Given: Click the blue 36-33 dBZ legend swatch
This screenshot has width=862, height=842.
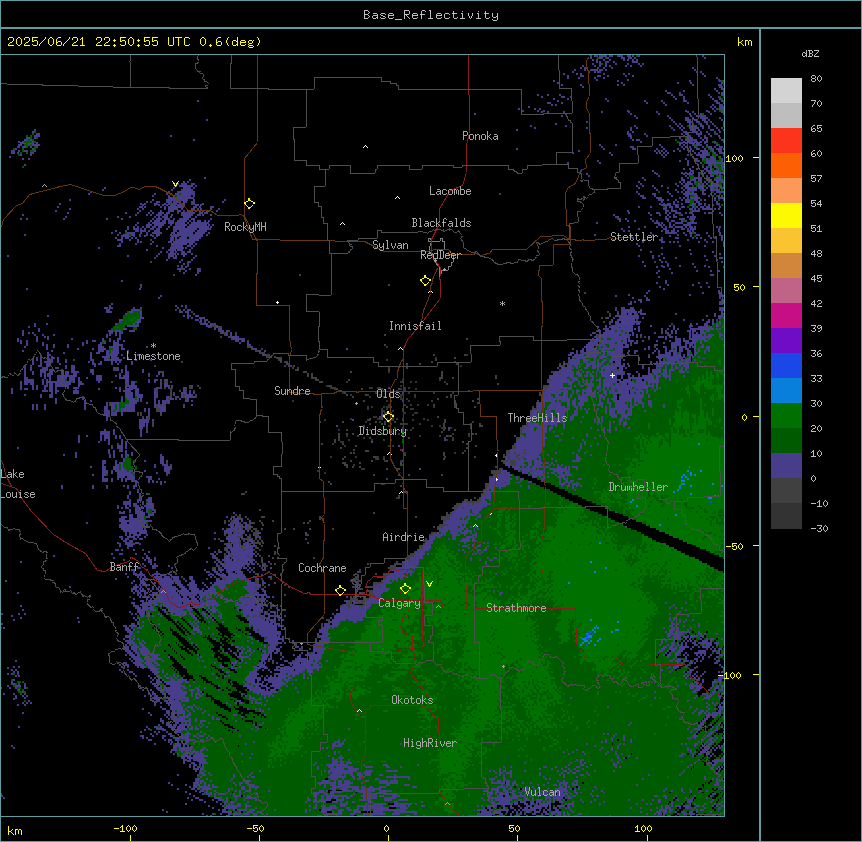Looking at the screenshot, I should 786,366.
